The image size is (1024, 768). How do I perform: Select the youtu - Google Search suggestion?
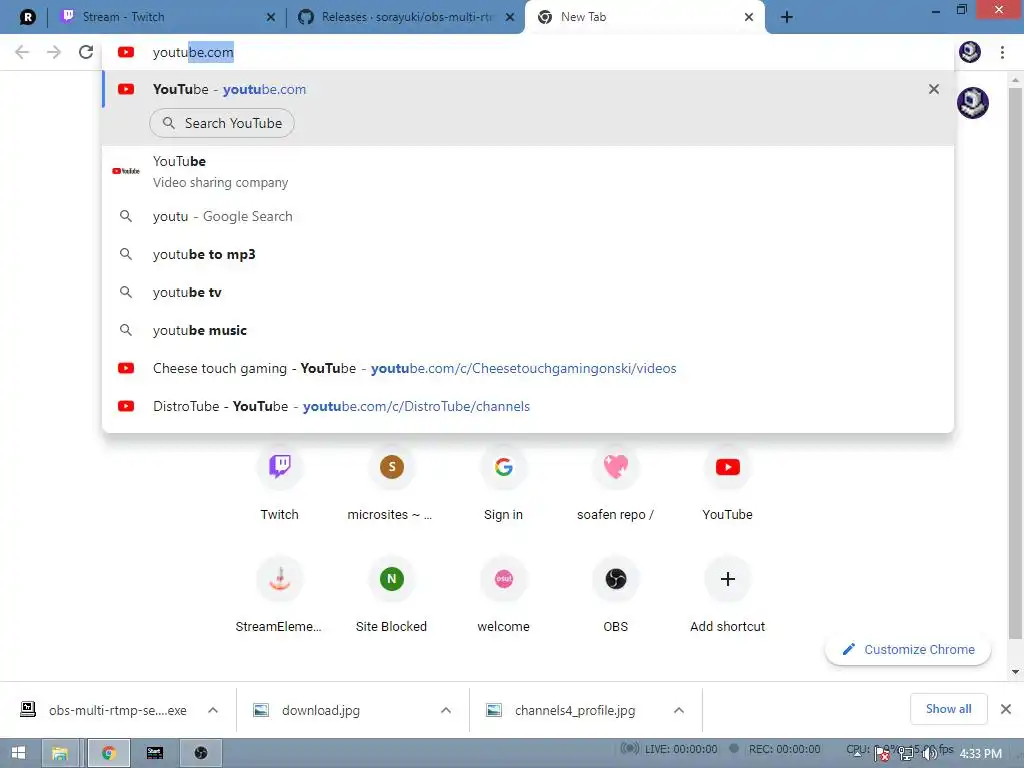pos(528,216)
